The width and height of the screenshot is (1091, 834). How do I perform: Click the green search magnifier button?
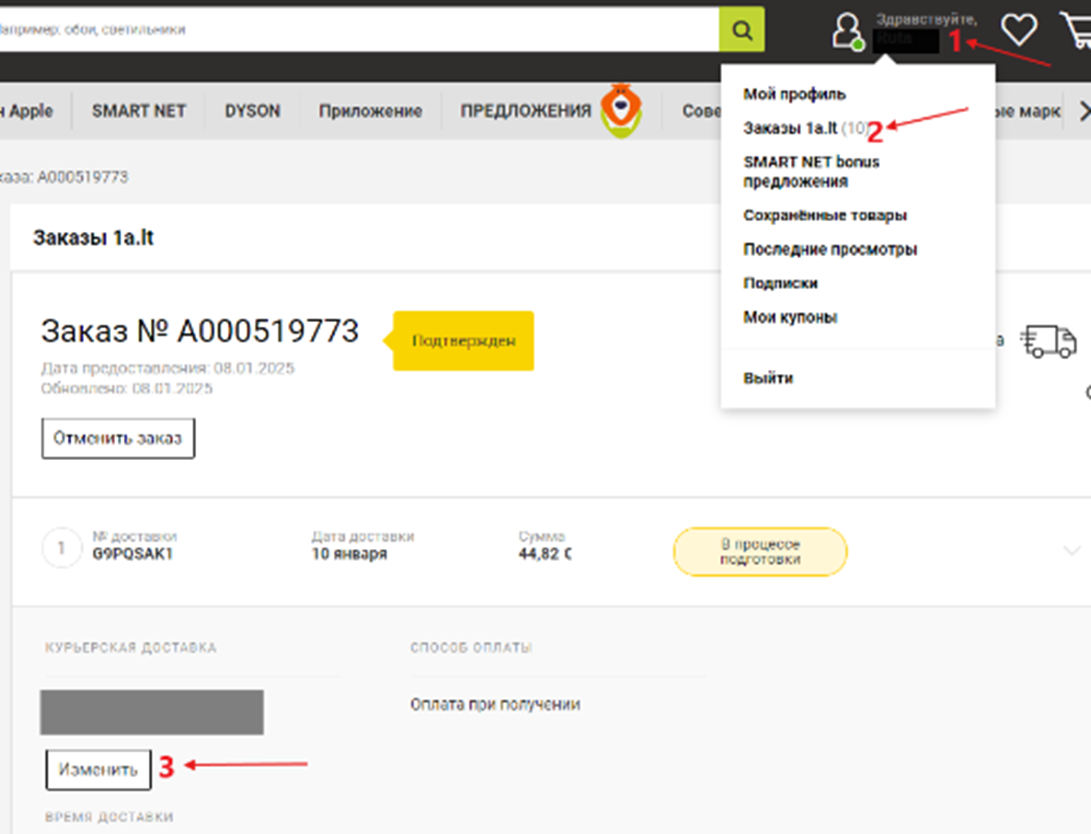pos(742,30)
